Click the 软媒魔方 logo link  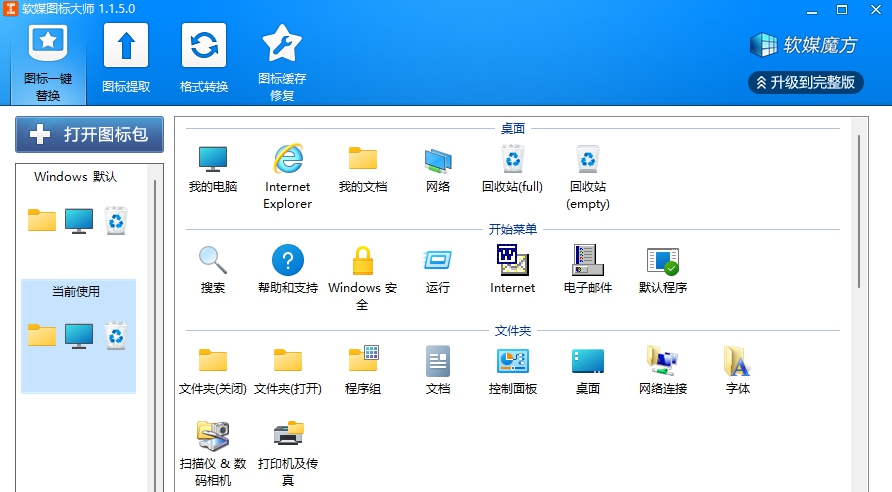(x=803, y=45)
